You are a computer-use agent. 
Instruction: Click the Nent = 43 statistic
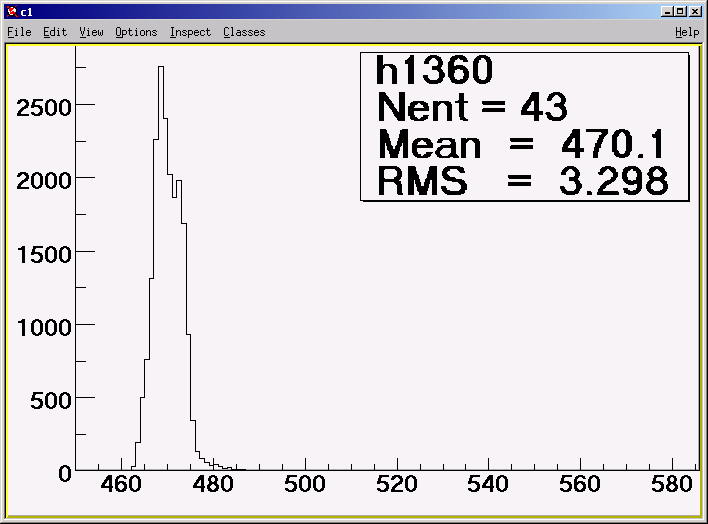[472, 107]
